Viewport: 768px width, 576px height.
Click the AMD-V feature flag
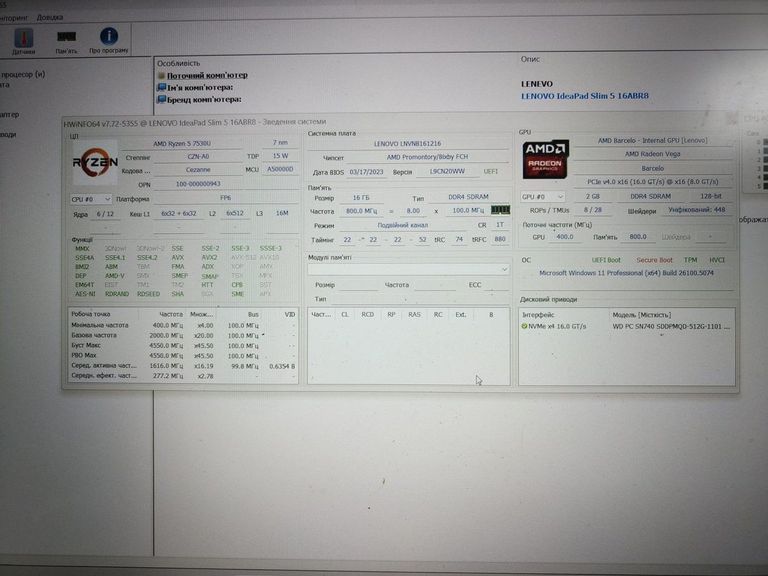(115, 276)
